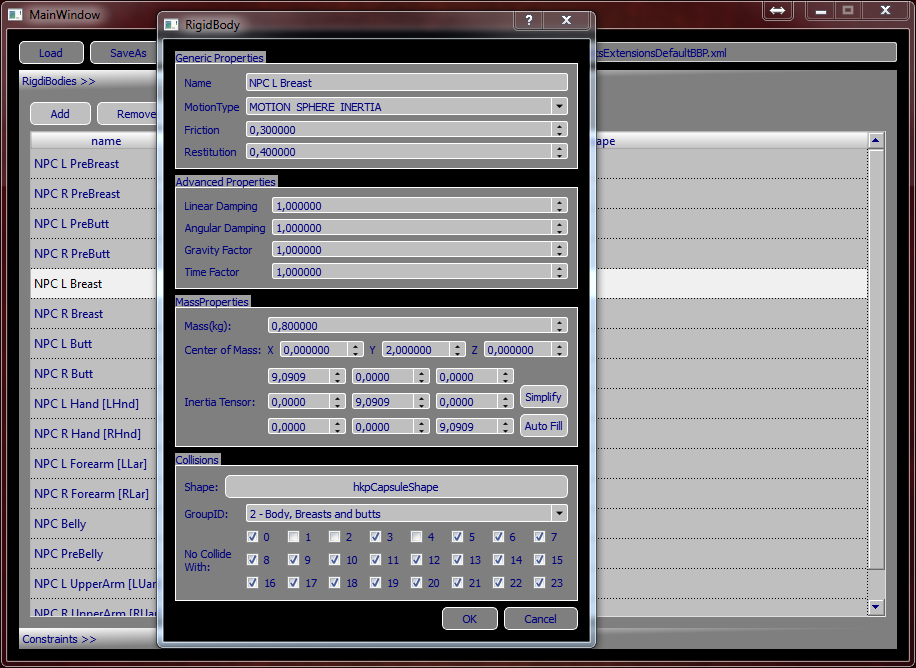Select NPC R Breast in the list
The width and height of the screenshot is (916, 668).
pos(68,314)
